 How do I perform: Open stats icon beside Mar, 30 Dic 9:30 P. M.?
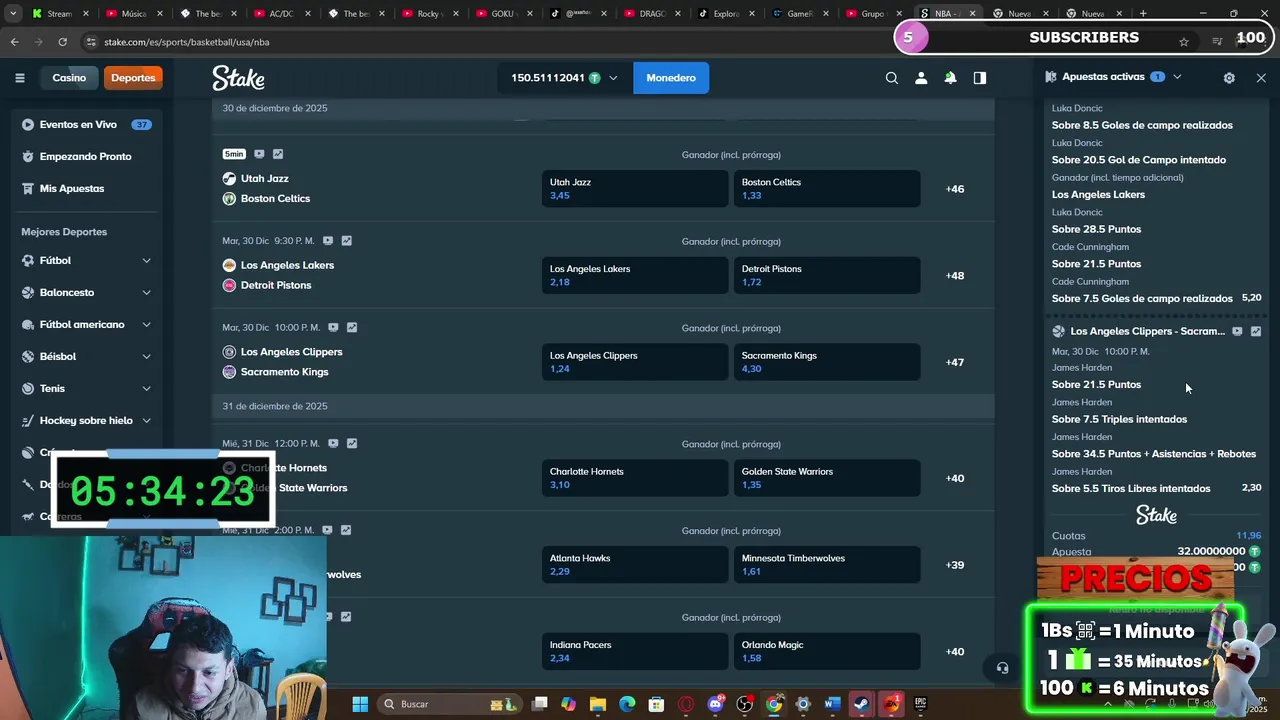click(346, 241)
